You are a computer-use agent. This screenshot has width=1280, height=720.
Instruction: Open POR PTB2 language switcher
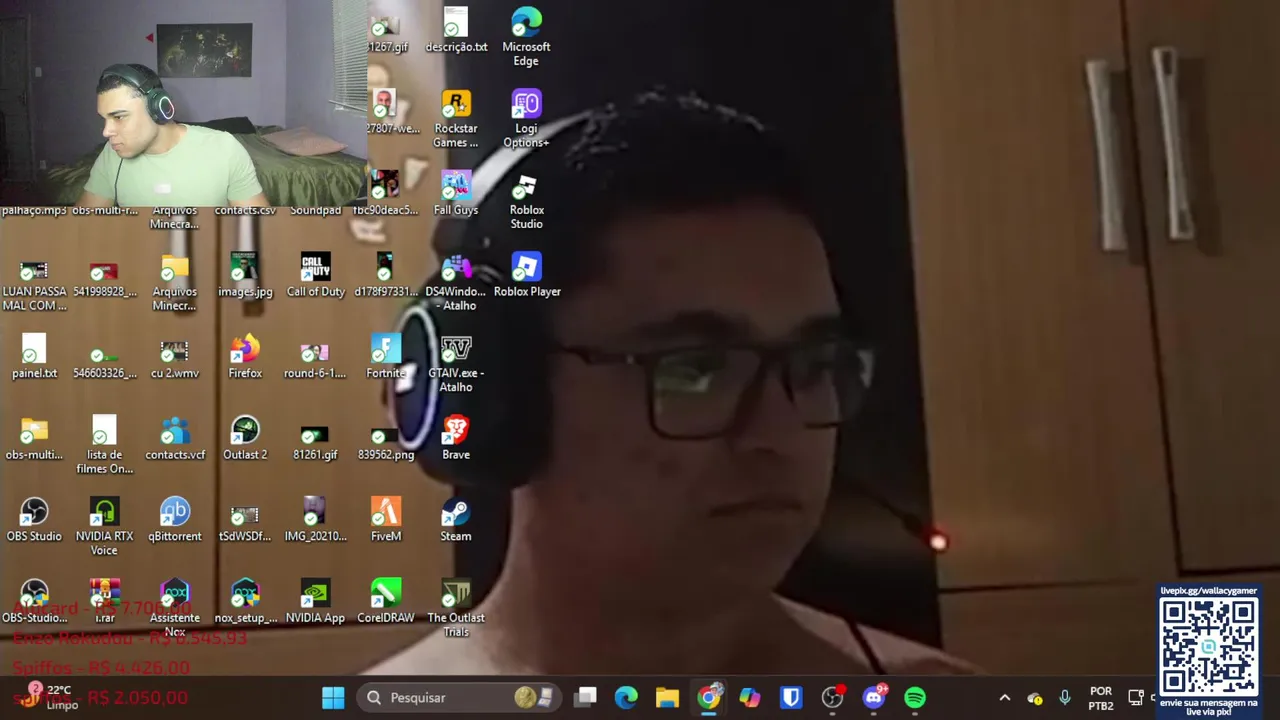click(1101, 698)
